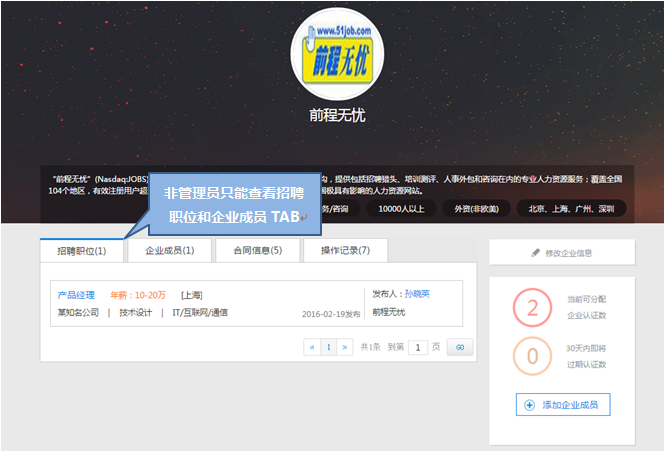664x451 pixels.
Task: Switch to the 企业成员(1) tab
Action: coord(170,251)
